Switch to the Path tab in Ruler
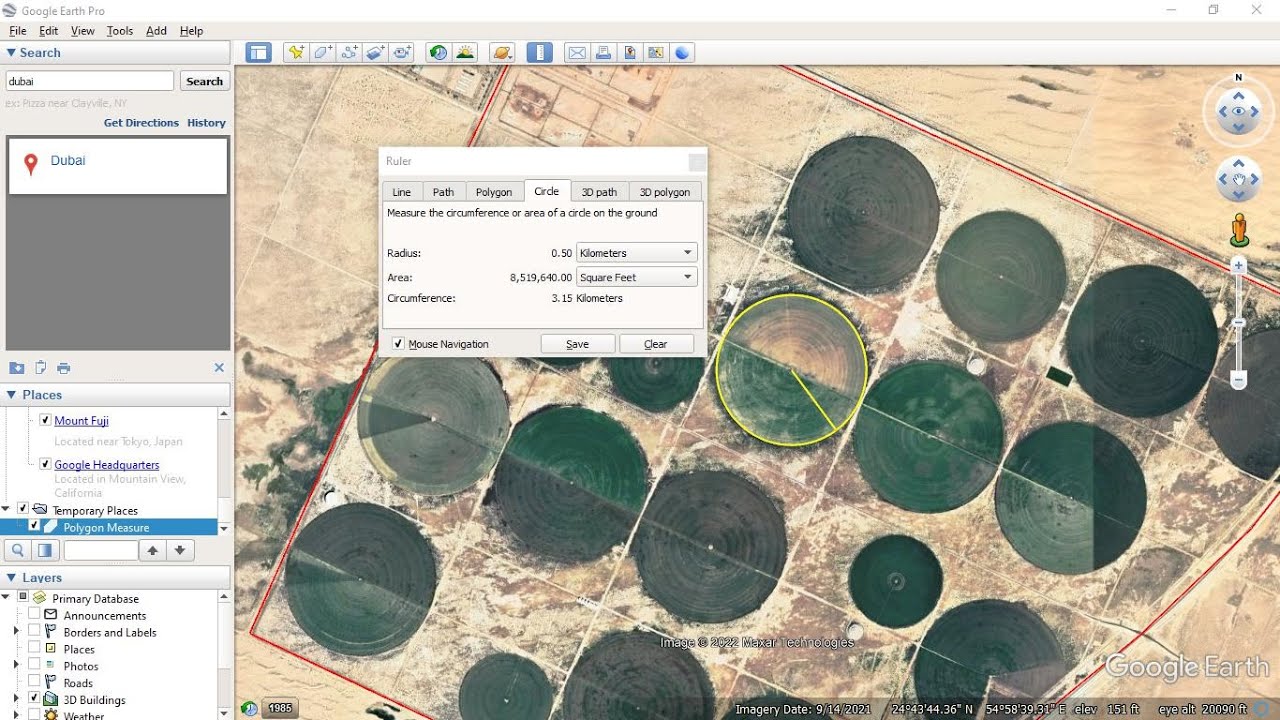Image resolution: width=1280 pixels, height=720 pixels. (443, 192)
